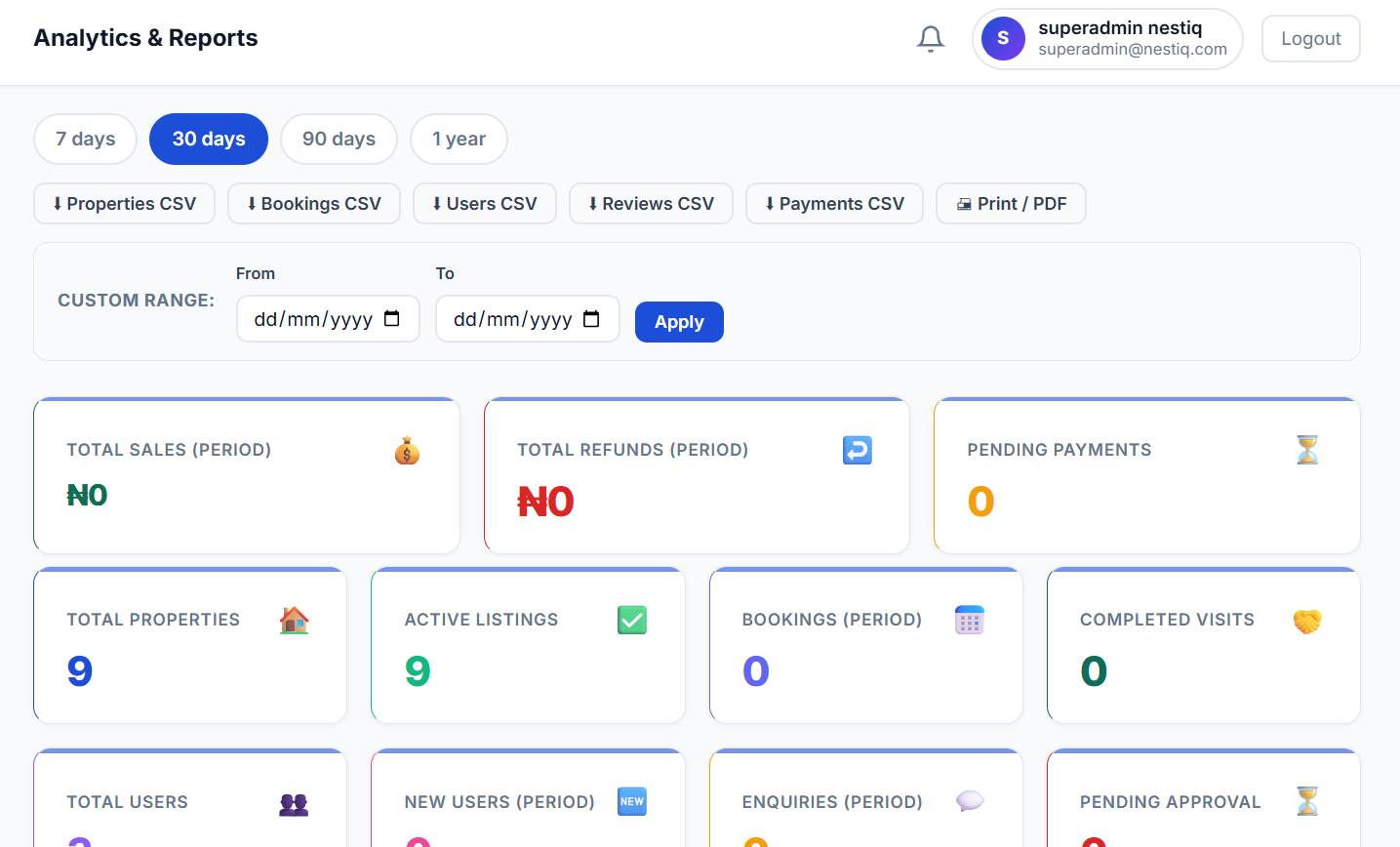Switch to the 1 year range

(459, 139)
